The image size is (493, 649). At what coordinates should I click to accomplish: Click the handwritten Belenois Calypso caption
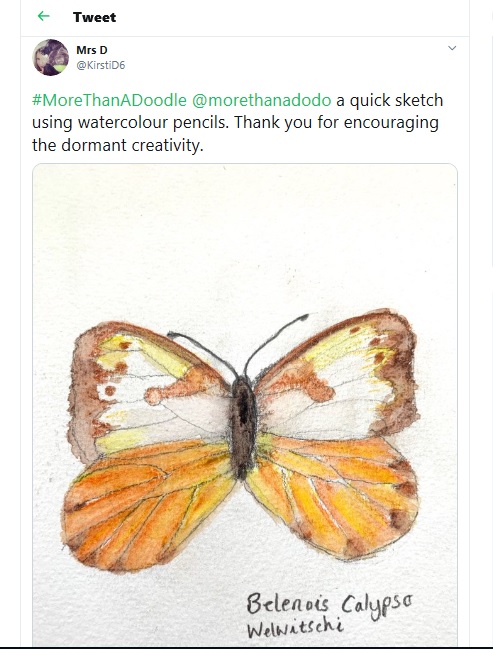tap(329, 604)
